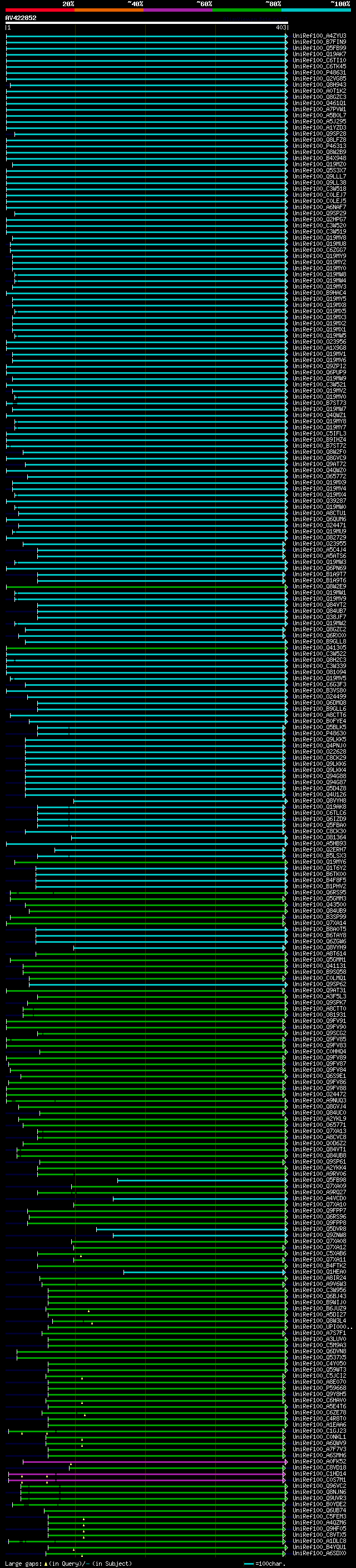The height and width of the screenshot is (1568, 356).
Task: Follow the UniRef100_Q8H943 link
Action: 319,85
